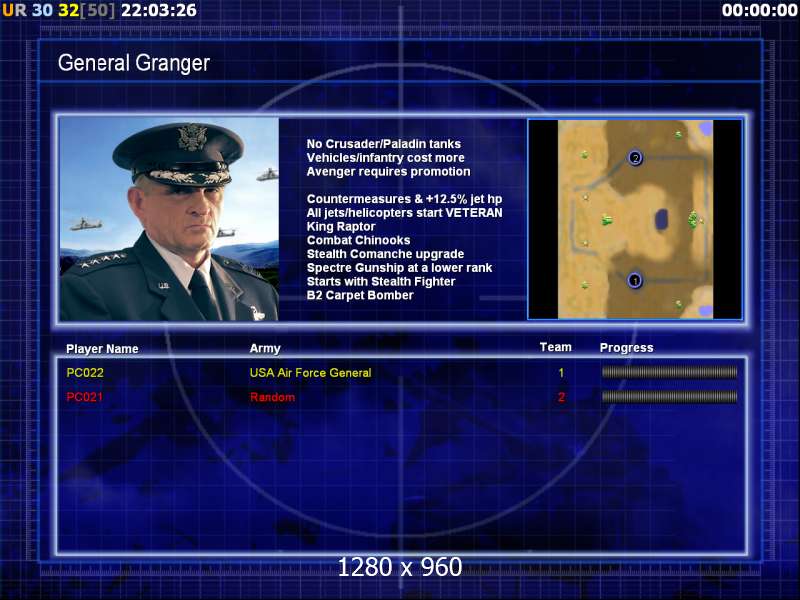Select player name PC021
The image size is (800, 600).
point(85,397)
